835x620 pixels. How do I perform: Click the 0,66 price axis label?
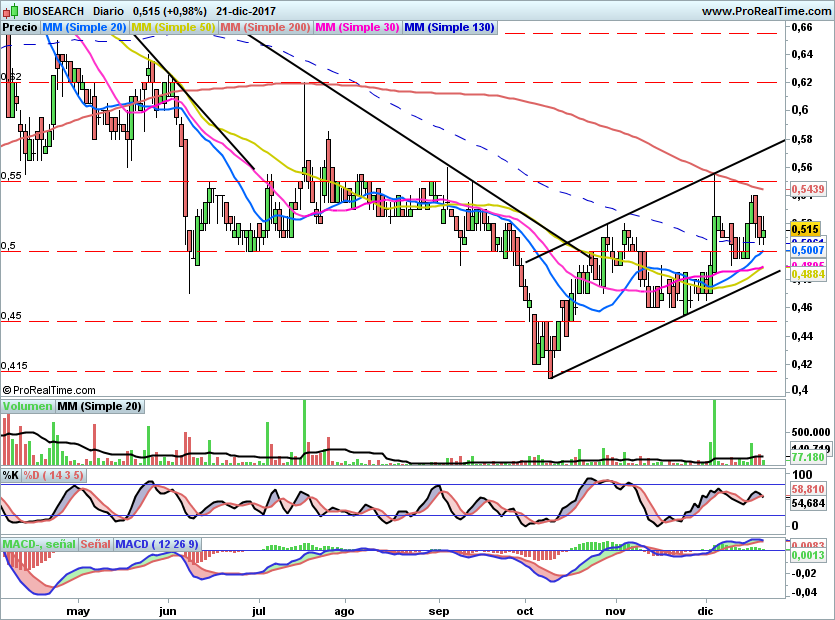(x=802, y=27)
